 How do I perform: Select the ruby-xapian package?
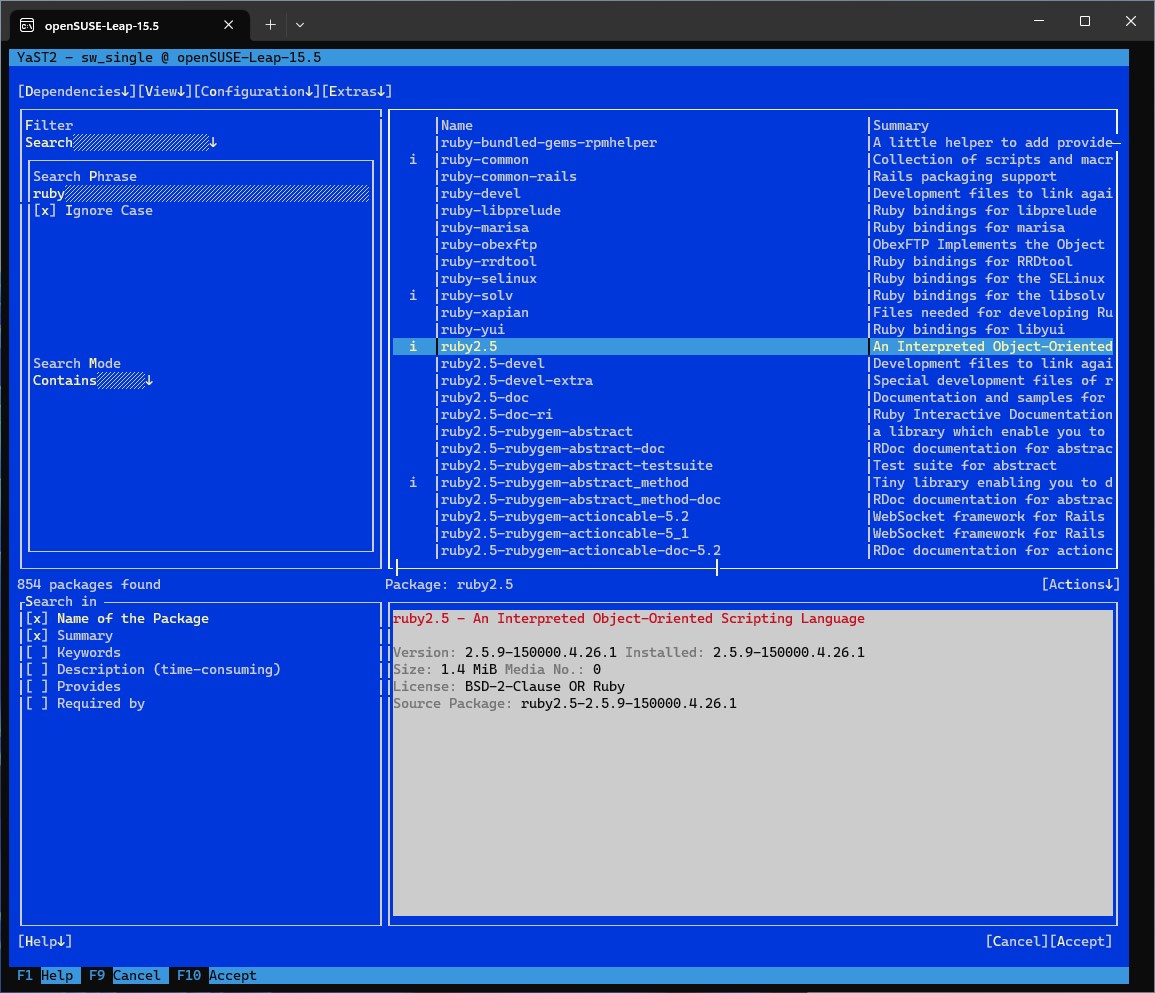[x=754, y=312]
